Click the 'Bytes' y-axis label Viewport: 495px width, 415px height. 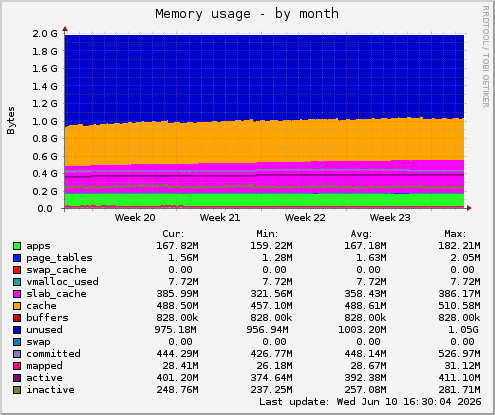tap(11, 120)
